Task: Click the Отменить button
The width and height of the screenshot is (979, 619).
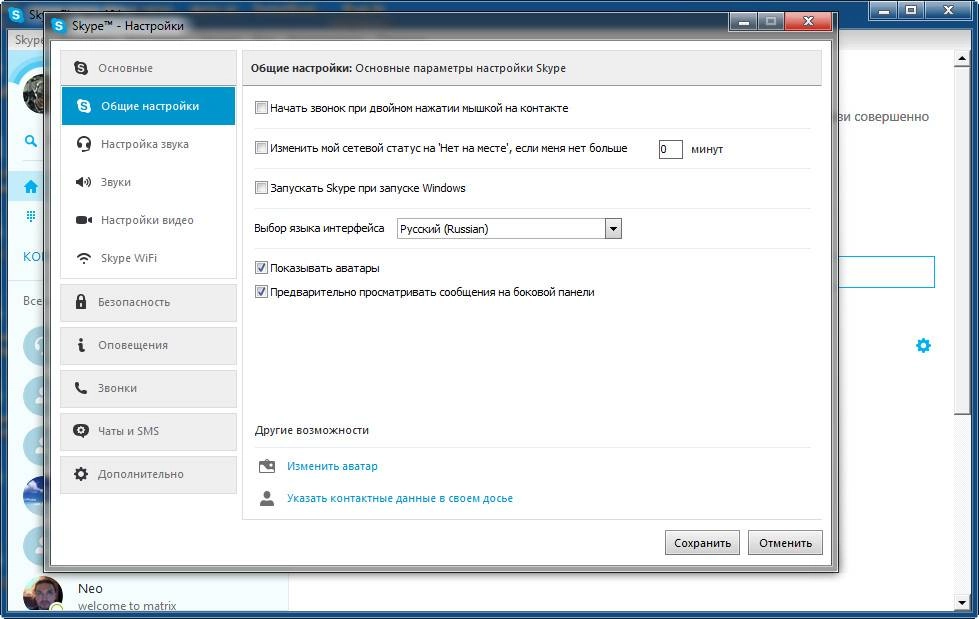Action: pos(785,543)
